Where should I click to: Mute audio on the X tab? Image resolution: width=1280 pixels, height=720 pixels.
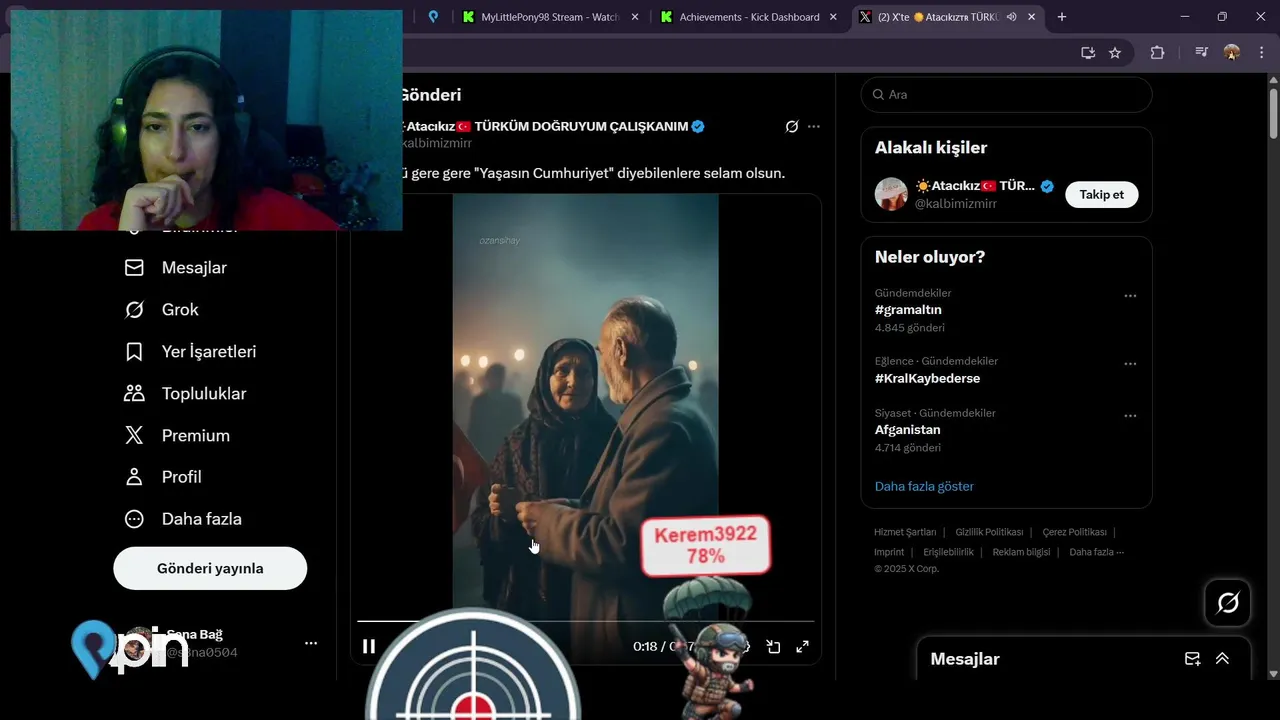[x=1012, y=17]
